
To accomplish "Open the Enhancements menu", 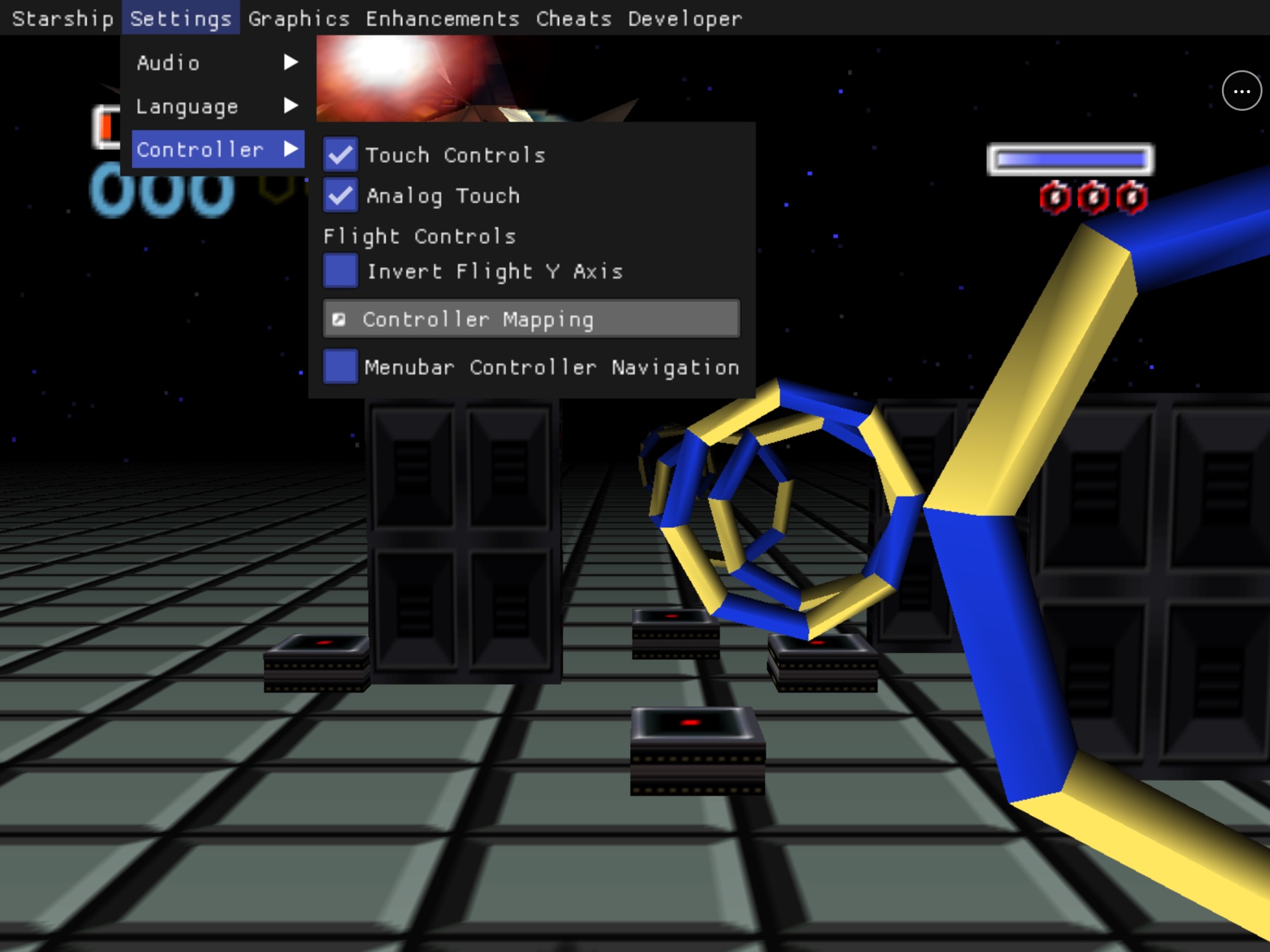I will point(442,18).
